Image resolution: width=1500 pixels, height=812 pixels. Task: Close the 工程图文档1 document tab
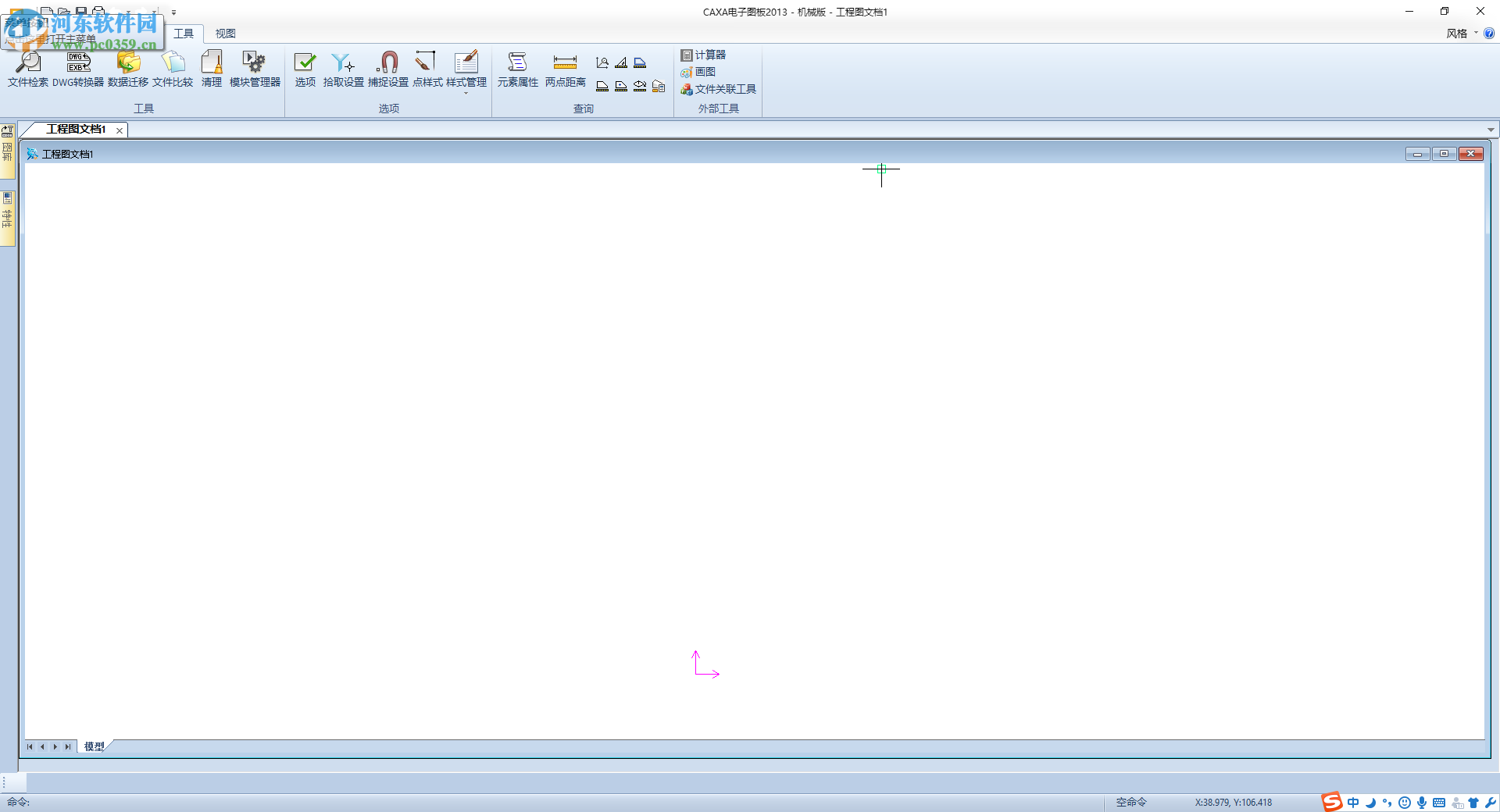[120, 130]
